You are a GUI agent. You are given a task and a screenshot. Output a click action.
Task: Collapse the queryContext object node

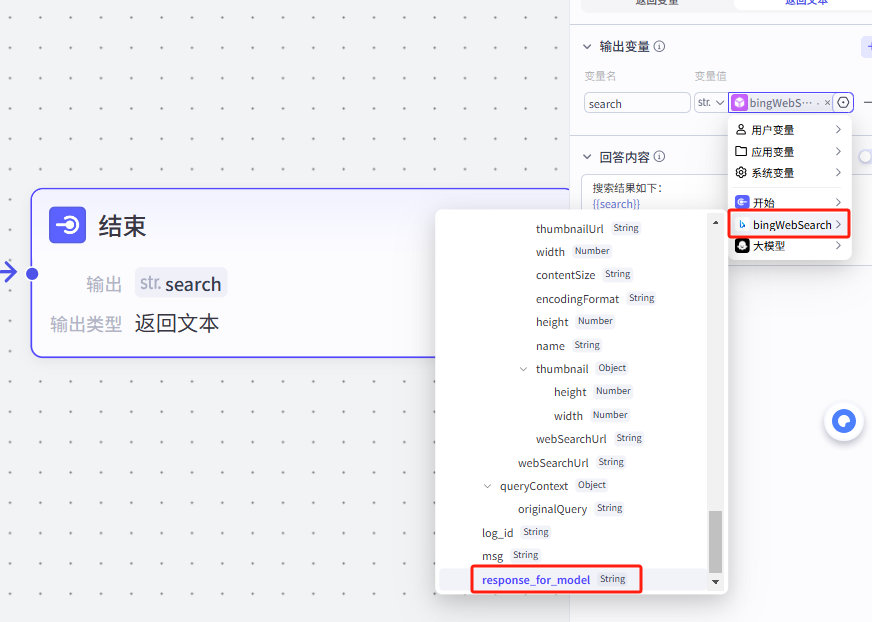pyautogui.click(x=487, y=486)
